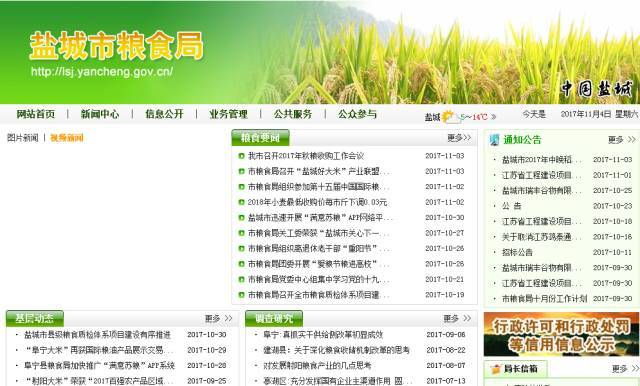Open 更多 link in 局长信箱 section

coord(625,369)
